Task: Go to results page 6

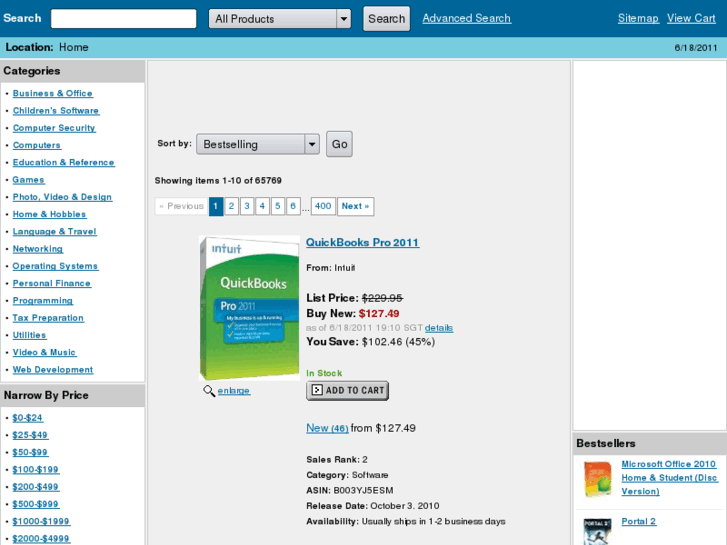Action: [293, 206]
